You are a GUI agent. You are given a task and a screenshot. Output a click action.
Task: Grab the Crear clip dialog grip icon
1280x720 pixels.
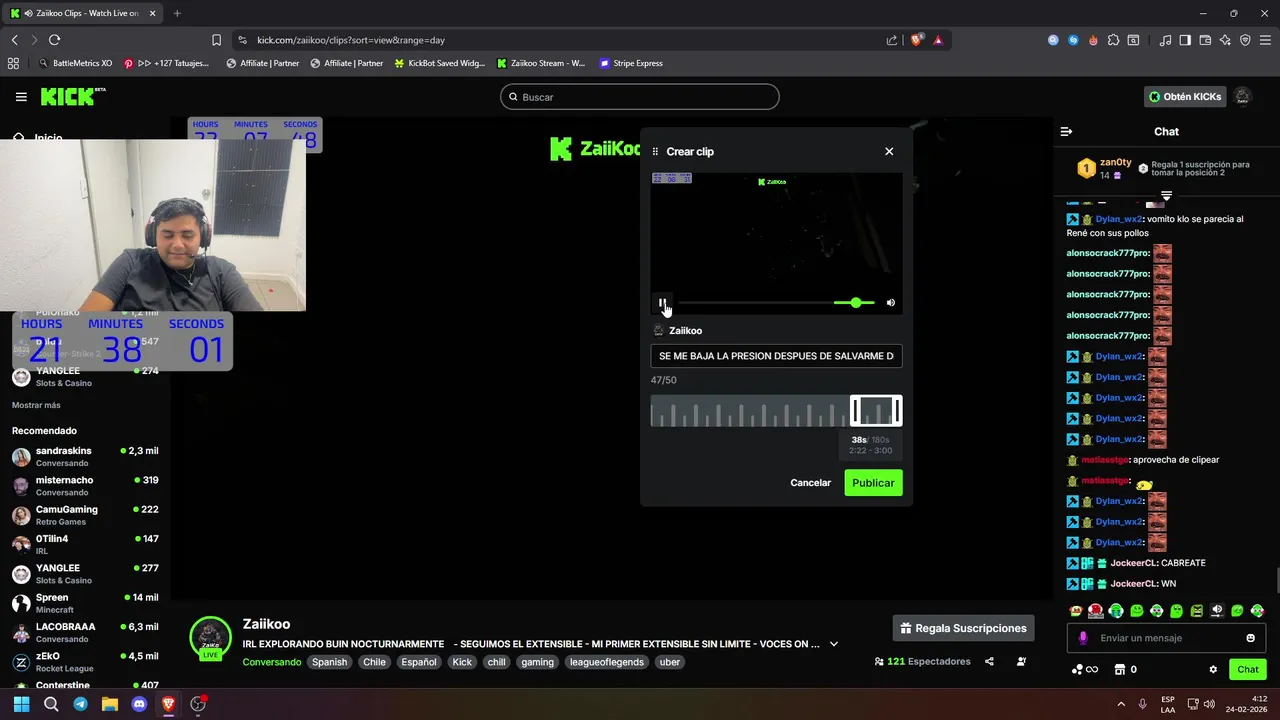click(x=655, y=152)
